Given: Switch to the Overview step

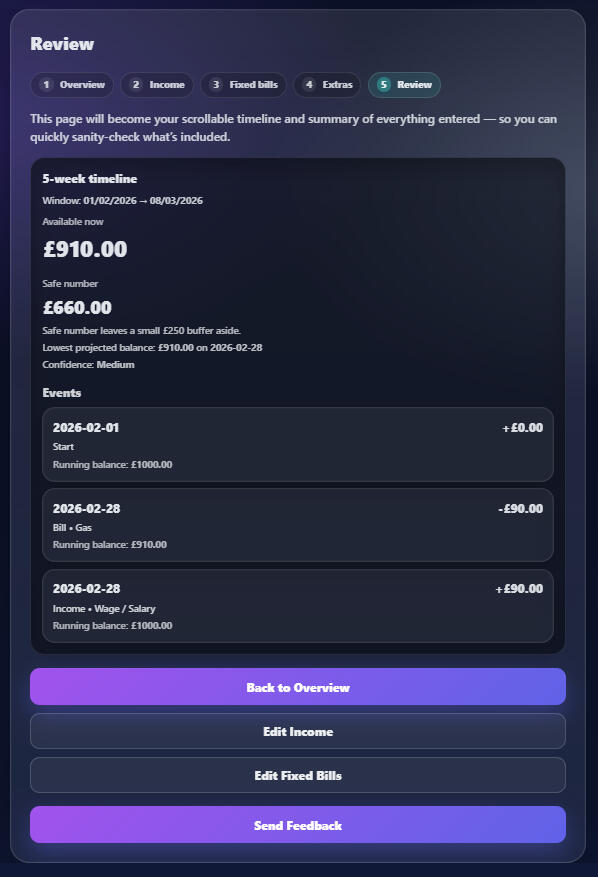Looking at the screenshot, I should 72,85.
